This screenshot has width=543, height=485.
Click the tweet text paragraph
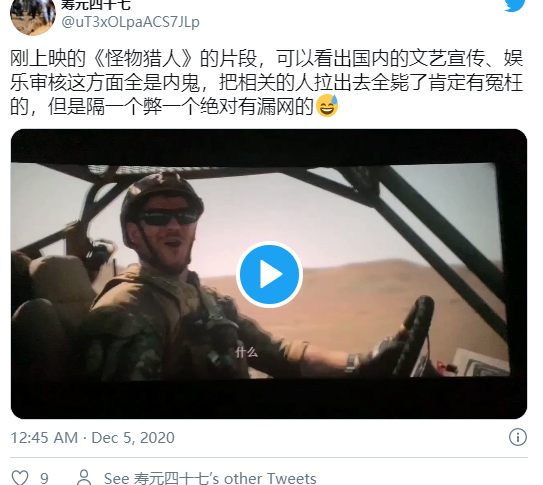(267, 82)
